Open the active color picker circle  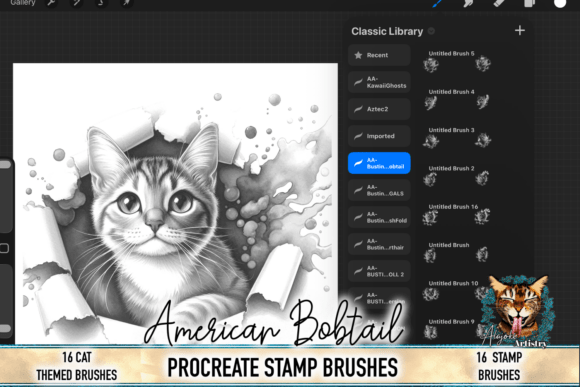tap(560, 3)
